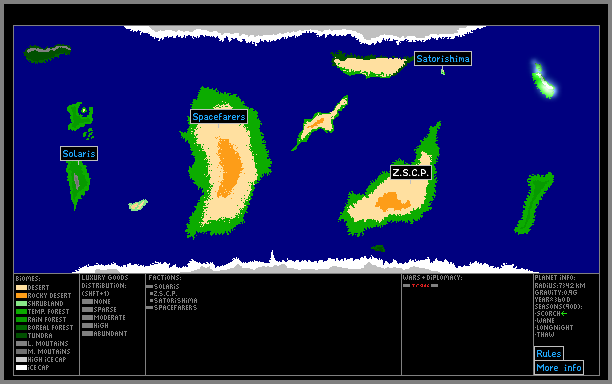Click the Desert biome color swatch
The height and width of the screenshot is (384, 612).
pos(21,288)
